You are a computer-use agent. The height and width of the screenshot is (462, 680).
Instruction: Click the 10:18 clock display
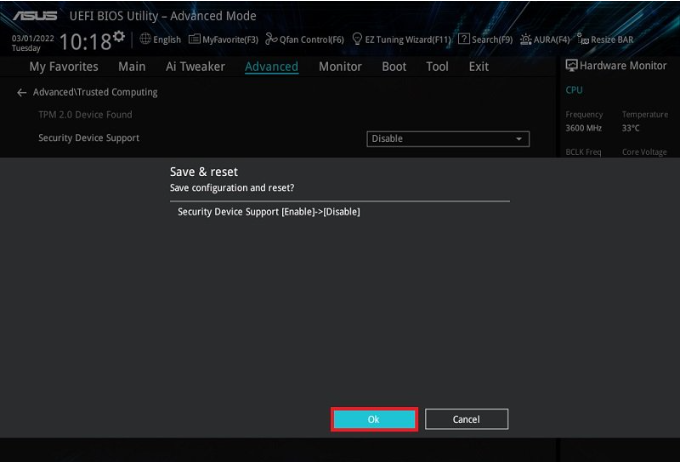(x=85, y=42)
